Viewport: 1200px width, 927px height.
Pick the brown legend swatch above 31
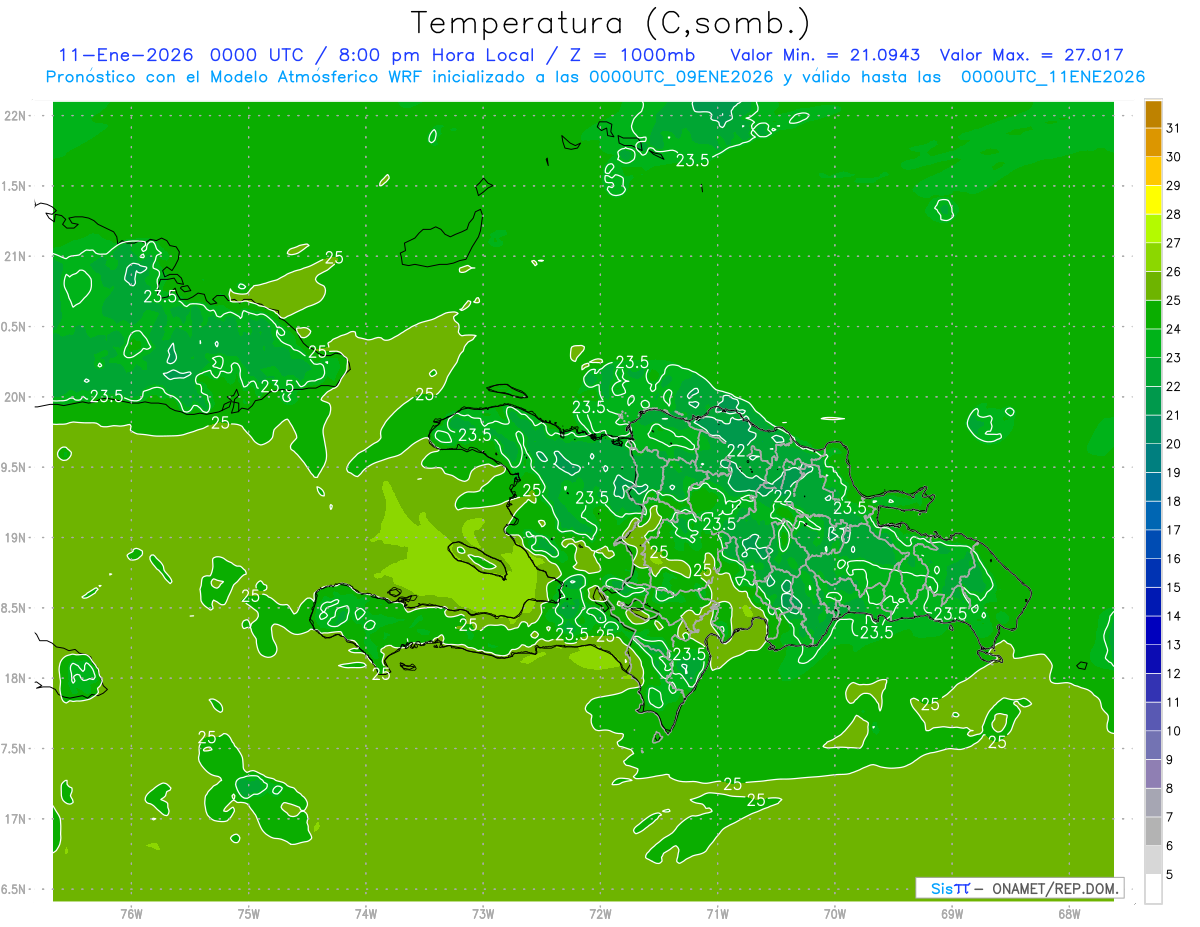pyautogui.click(x=1153, y=114)
